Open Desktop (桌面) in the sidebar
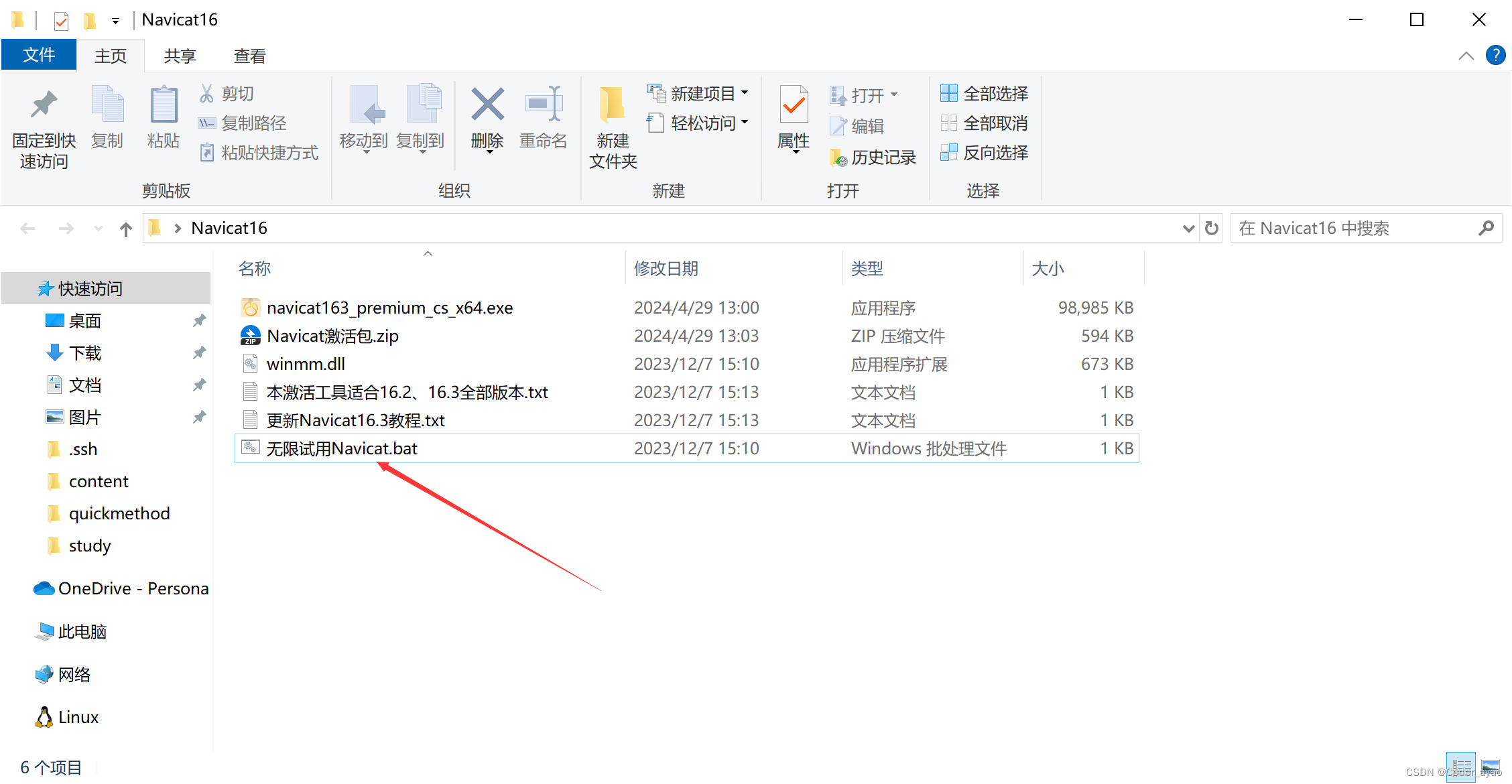 [106, 321]
